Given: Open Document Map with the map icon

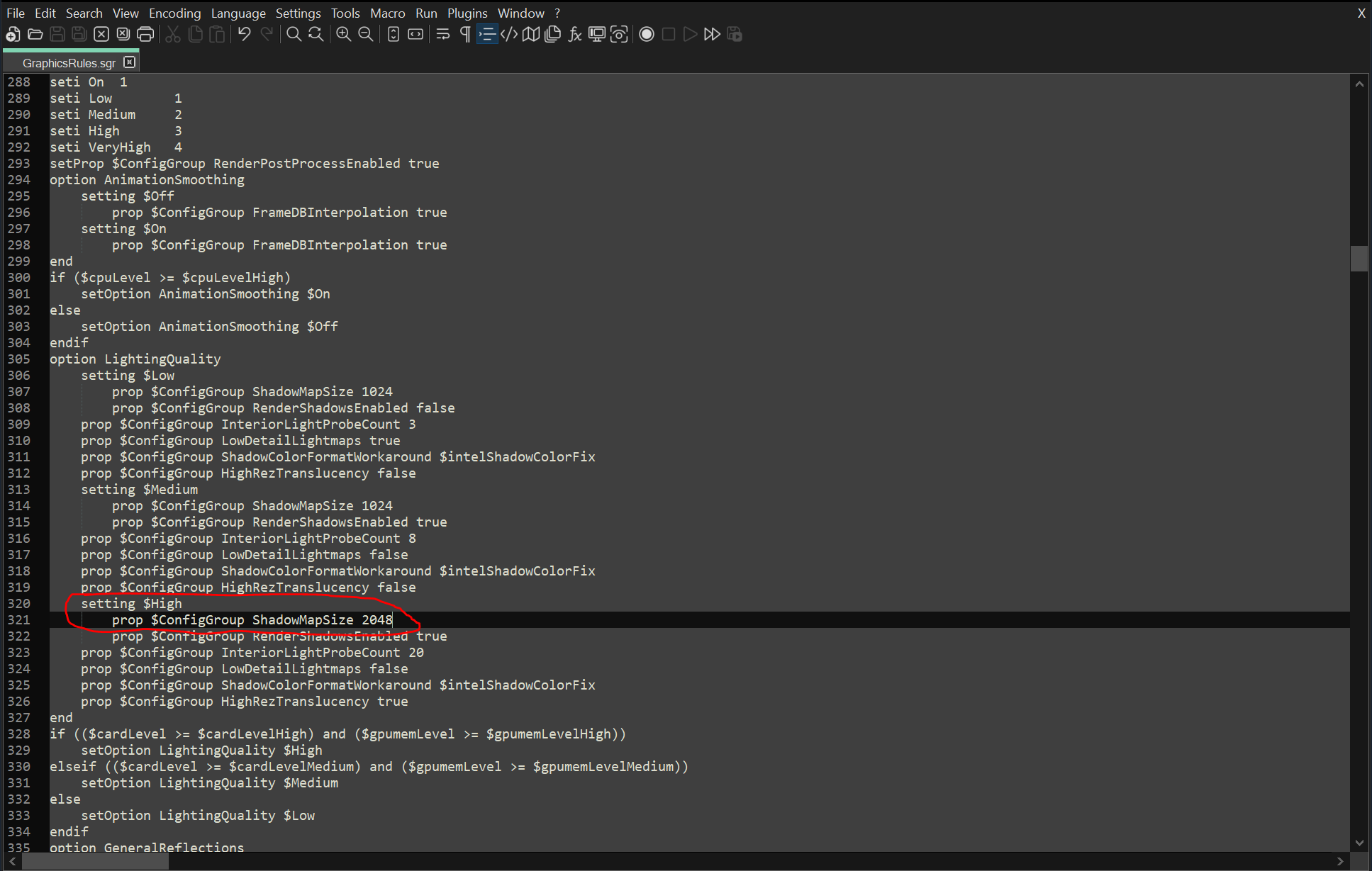Looking at the screenshot, I should click(530, 34).
